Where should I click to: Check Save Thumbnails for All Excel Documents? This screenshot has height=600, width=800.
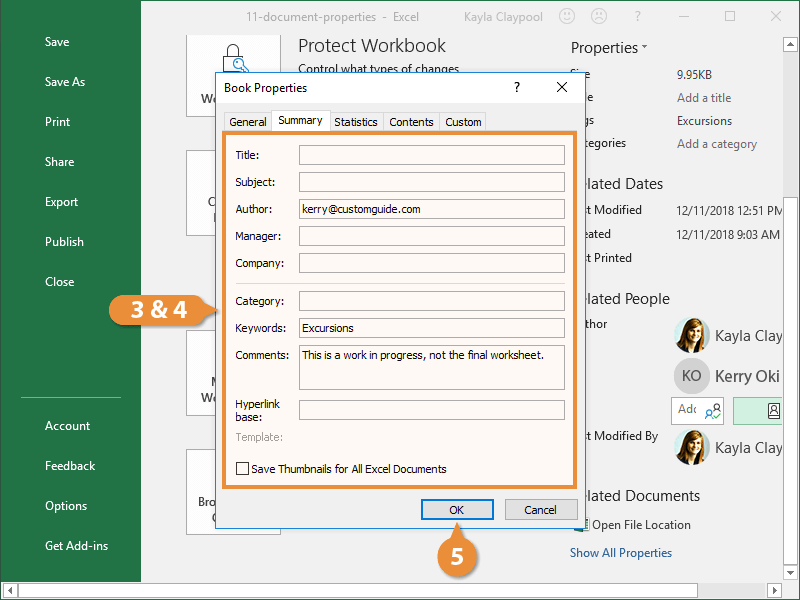(x=242, y=468)
